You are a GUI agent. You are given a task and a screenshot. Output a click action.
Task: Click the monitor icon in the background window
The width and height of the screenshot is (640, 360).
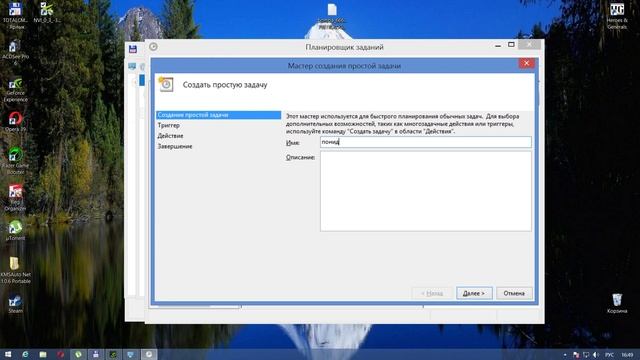point(132,66)
